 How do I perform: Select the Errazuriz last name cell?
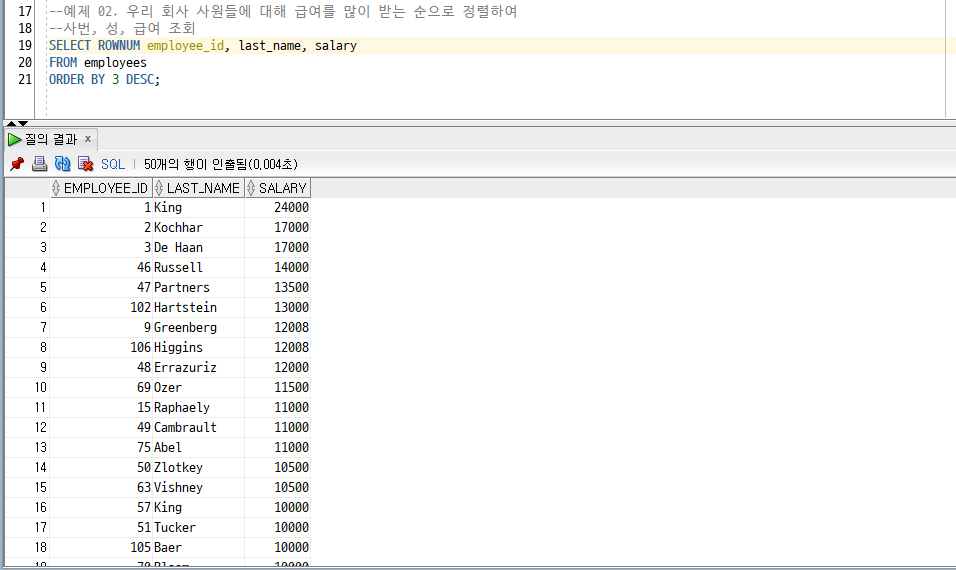(x=198, y=368)
